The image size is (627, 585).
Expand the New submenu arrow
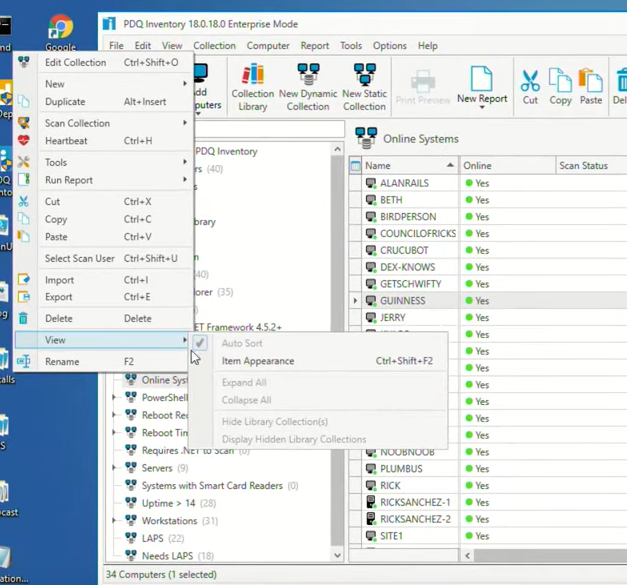185,84
